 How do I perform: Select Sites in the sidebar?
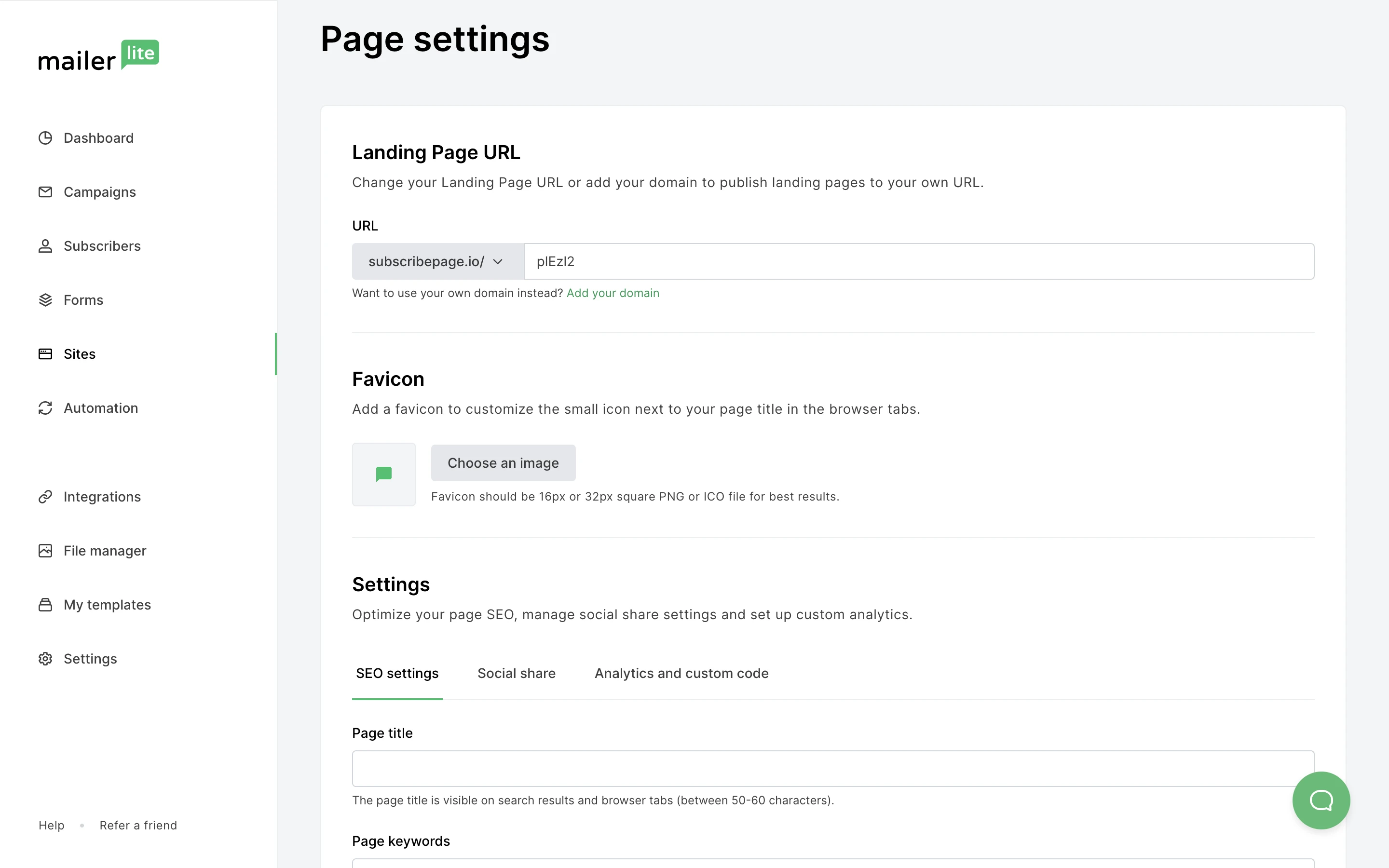pyautogui.click(x=80, y=353)
